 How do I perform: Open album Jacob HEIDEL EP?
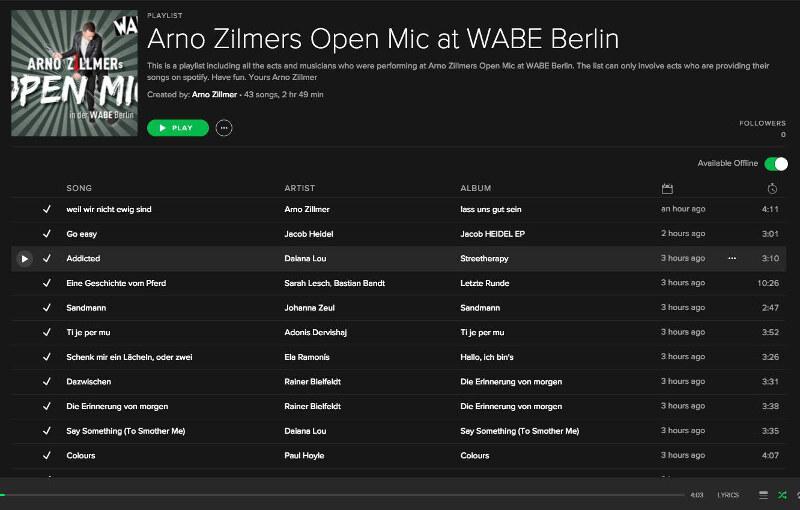(492, 234)
